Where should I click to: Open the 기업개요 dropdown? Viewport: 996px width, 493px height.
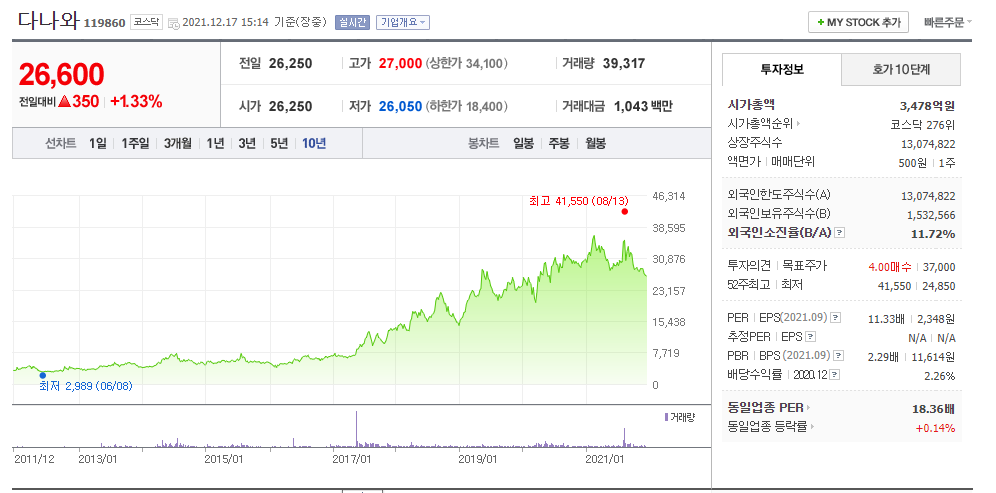pos(403,22)
